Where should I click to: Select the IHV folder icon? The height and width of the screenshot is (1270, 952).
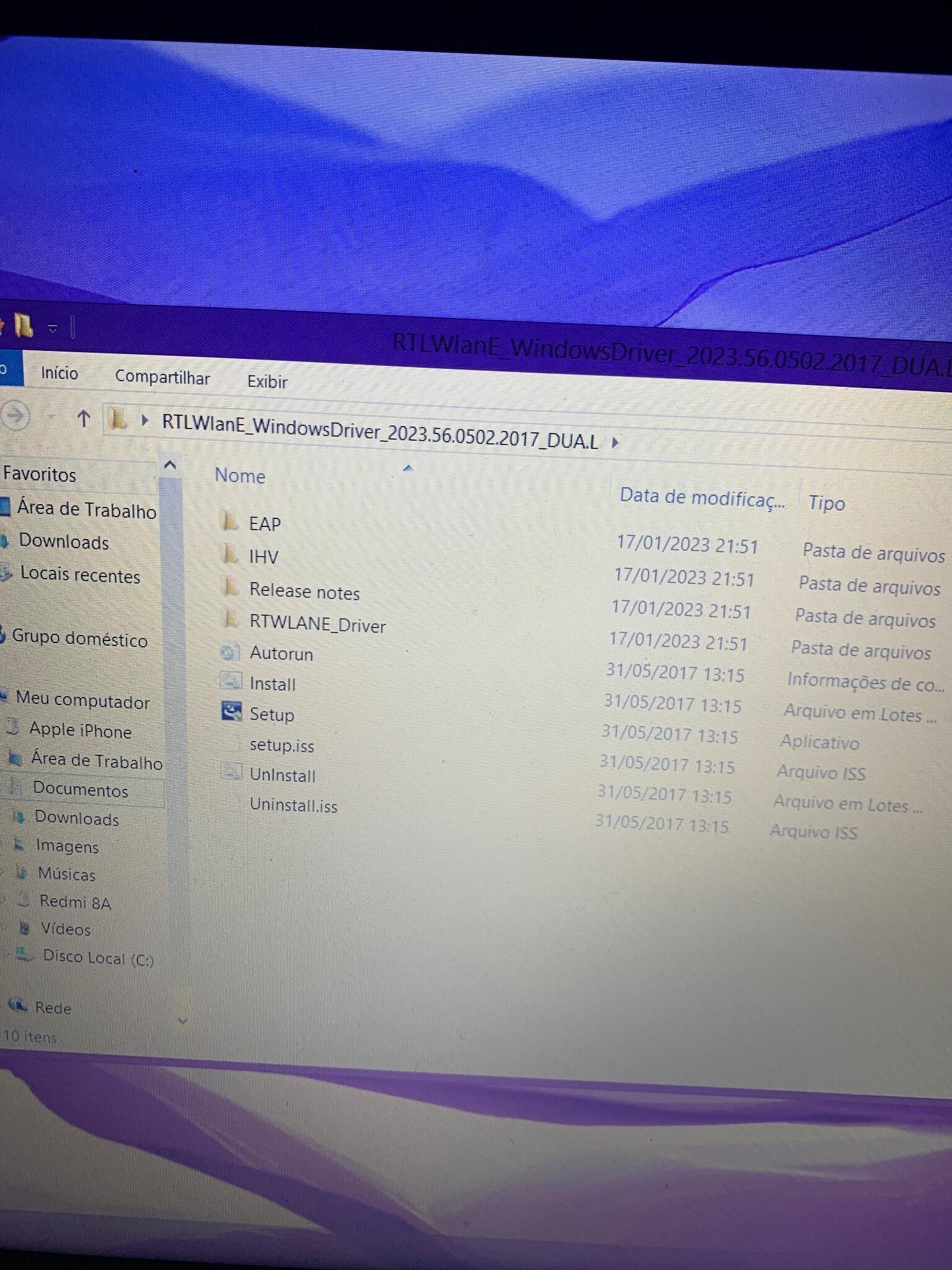[230, 554]
